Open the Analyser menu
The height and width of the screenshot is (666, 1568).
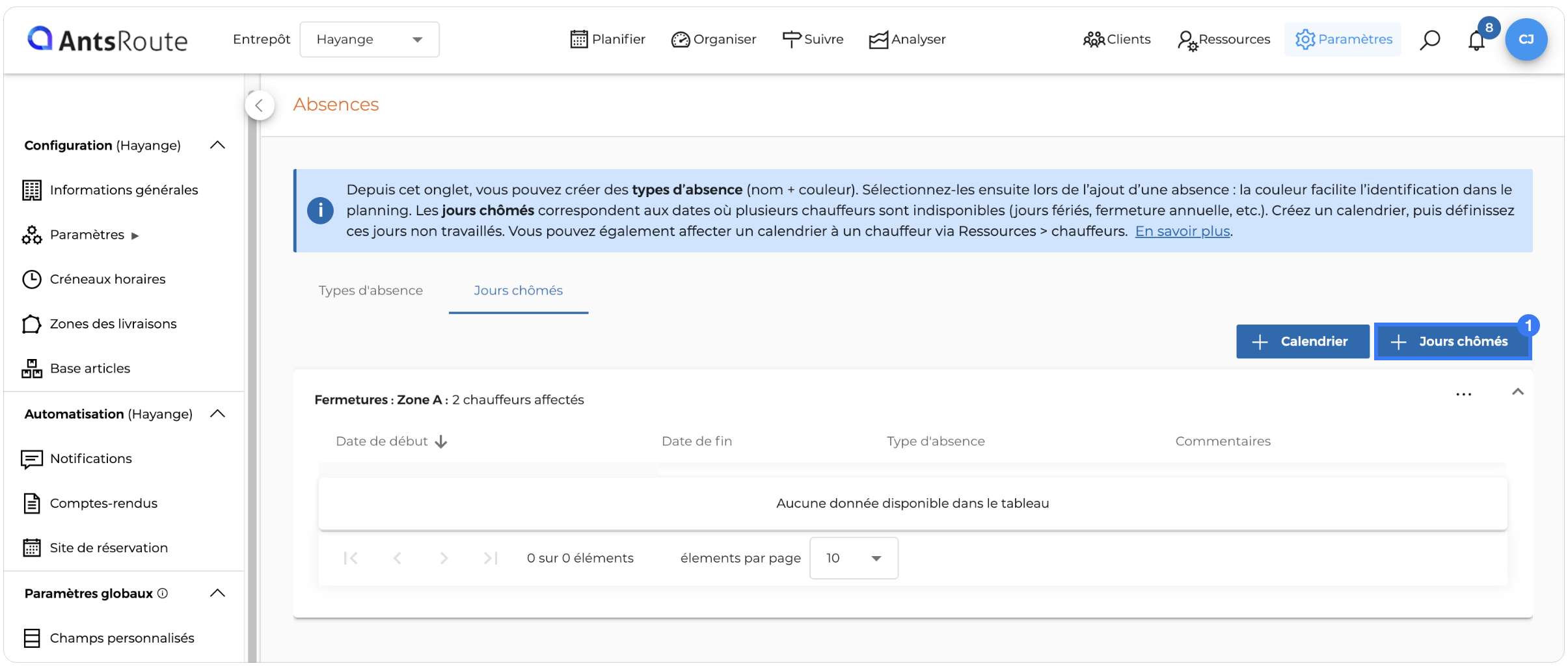[x=907, y=40]
